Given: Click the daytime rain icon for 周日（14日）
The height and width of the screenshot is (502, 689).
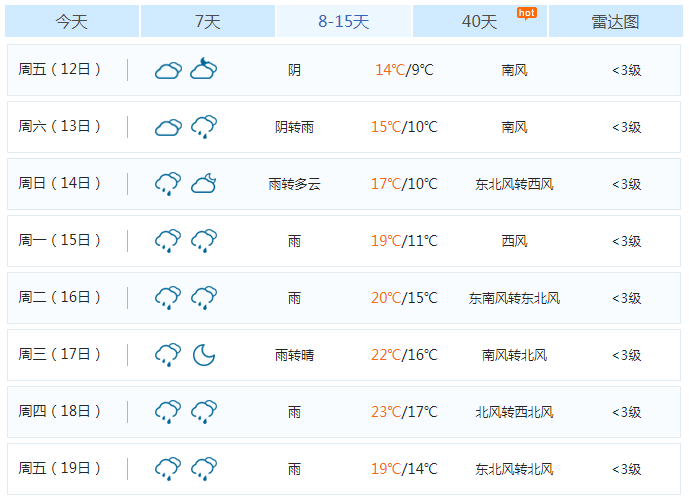Looking at the screenshot, I should pos(168,184).
